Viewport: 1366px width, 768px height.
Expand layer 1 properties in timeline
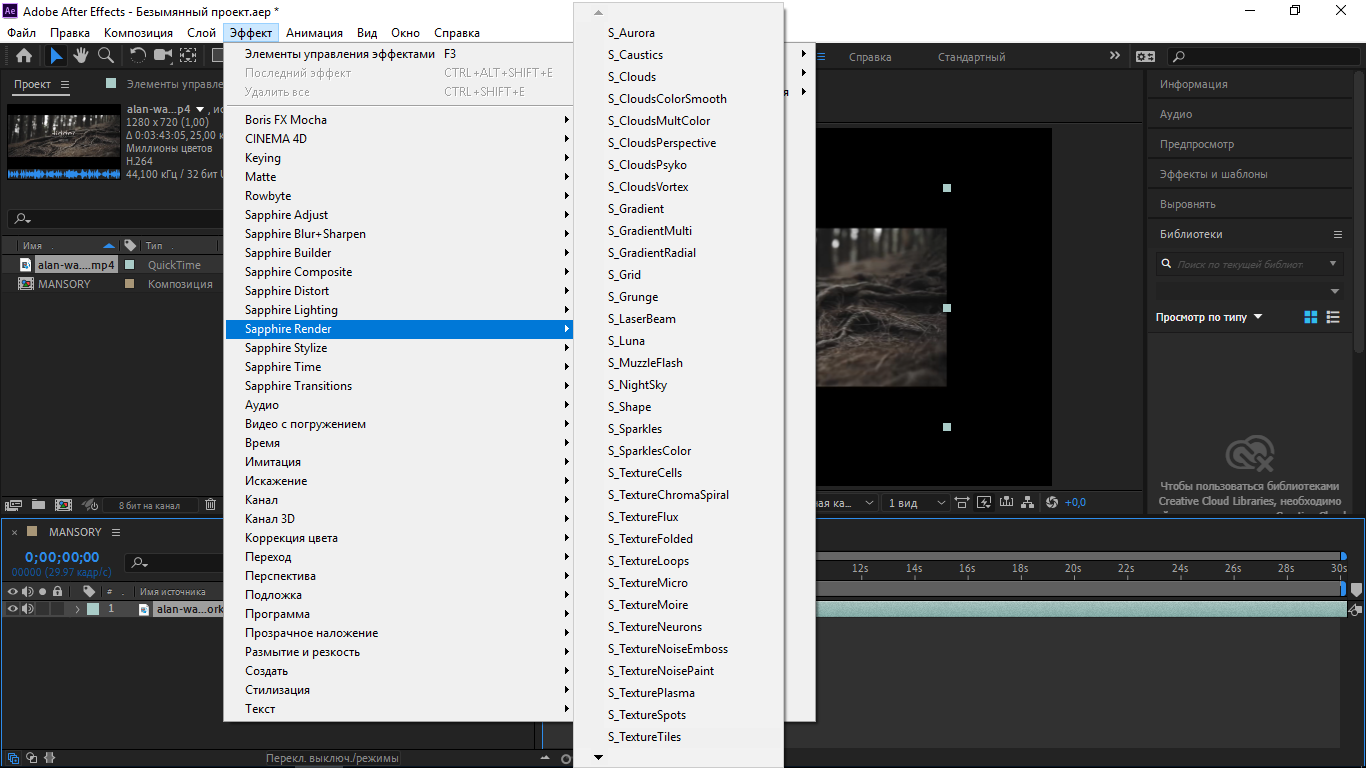(x=77, y=609)
